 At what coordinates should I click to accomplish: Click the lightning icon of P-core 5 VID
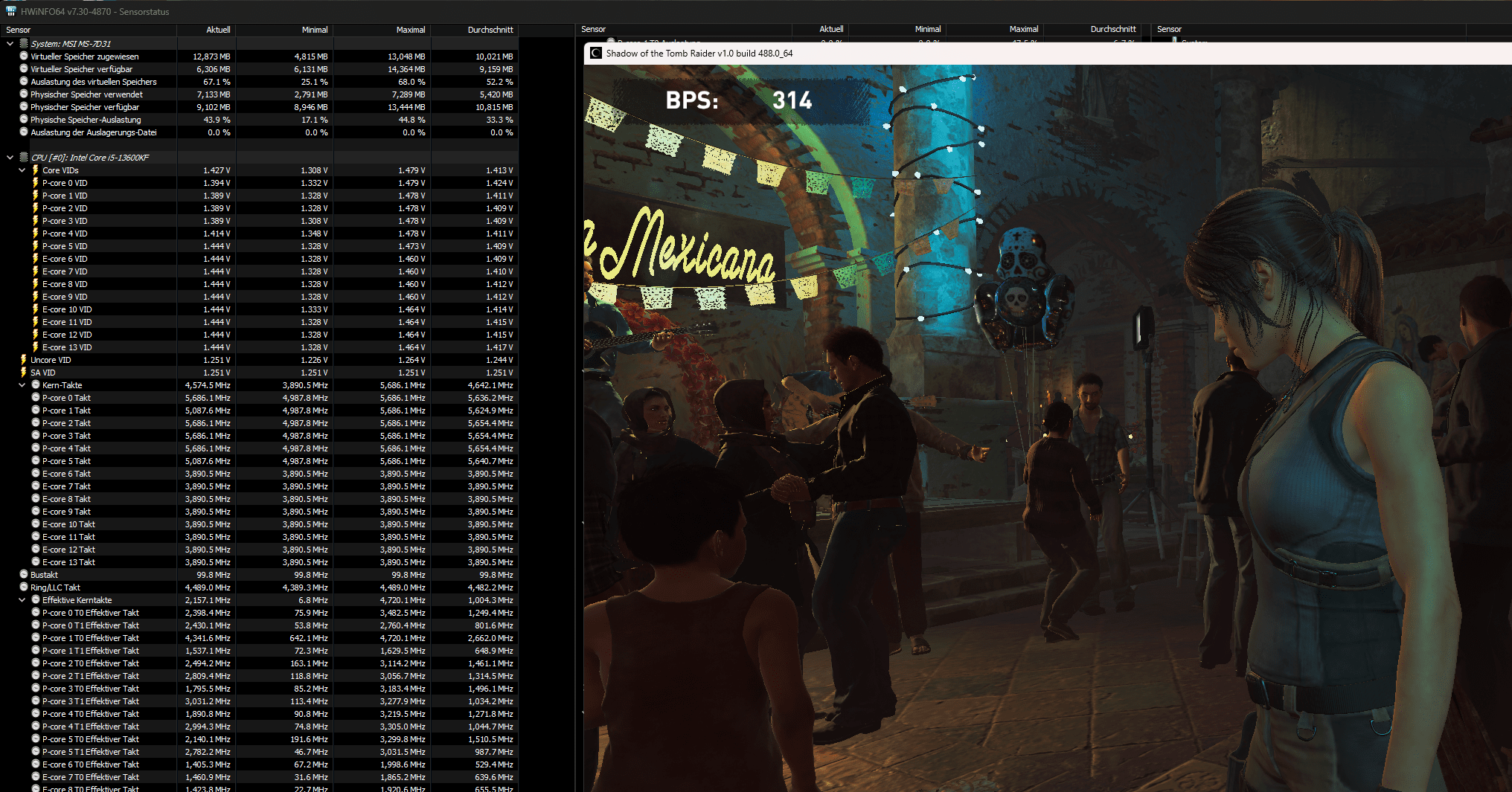tap(35, 245)
